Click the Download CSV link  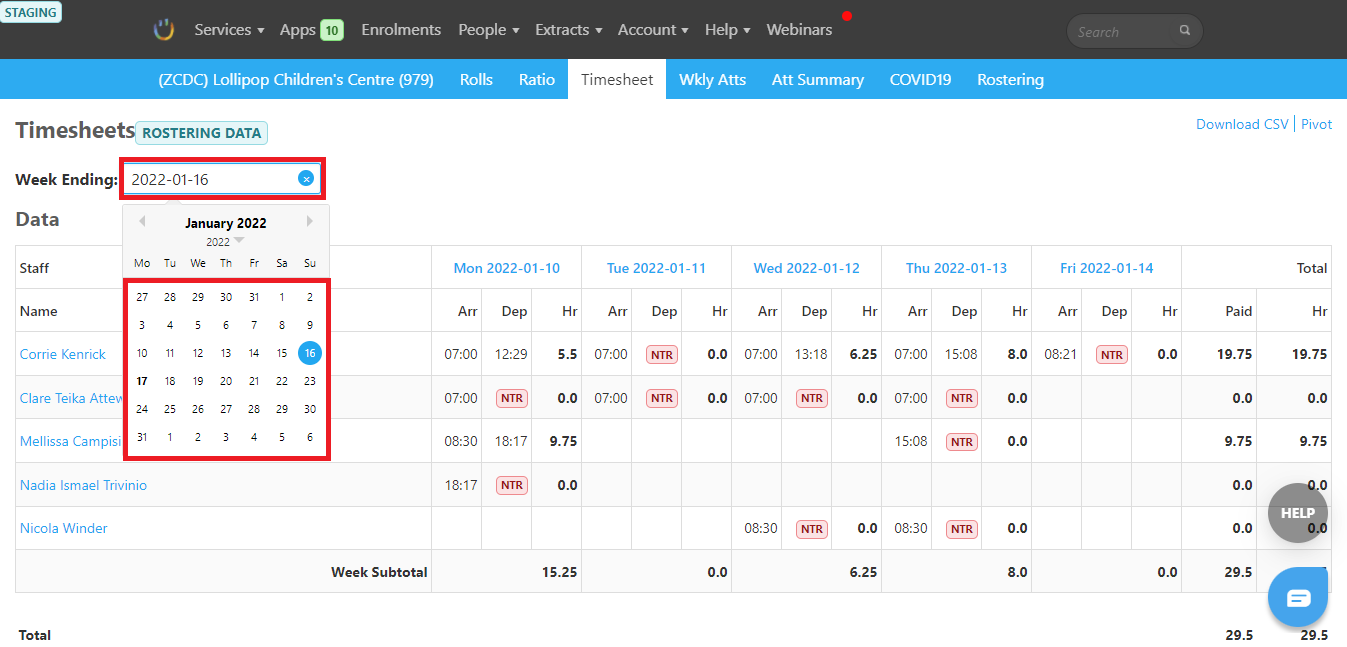click(x=1242, y=124)
